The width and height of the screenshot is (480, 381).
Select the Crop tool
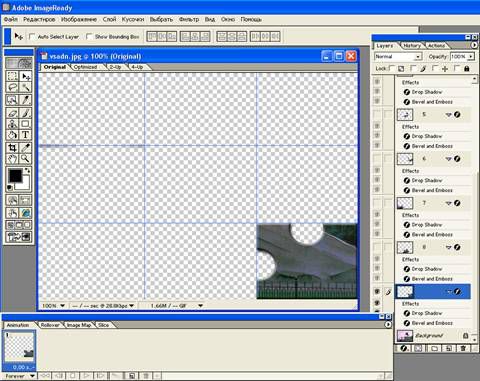coord(12,147)
